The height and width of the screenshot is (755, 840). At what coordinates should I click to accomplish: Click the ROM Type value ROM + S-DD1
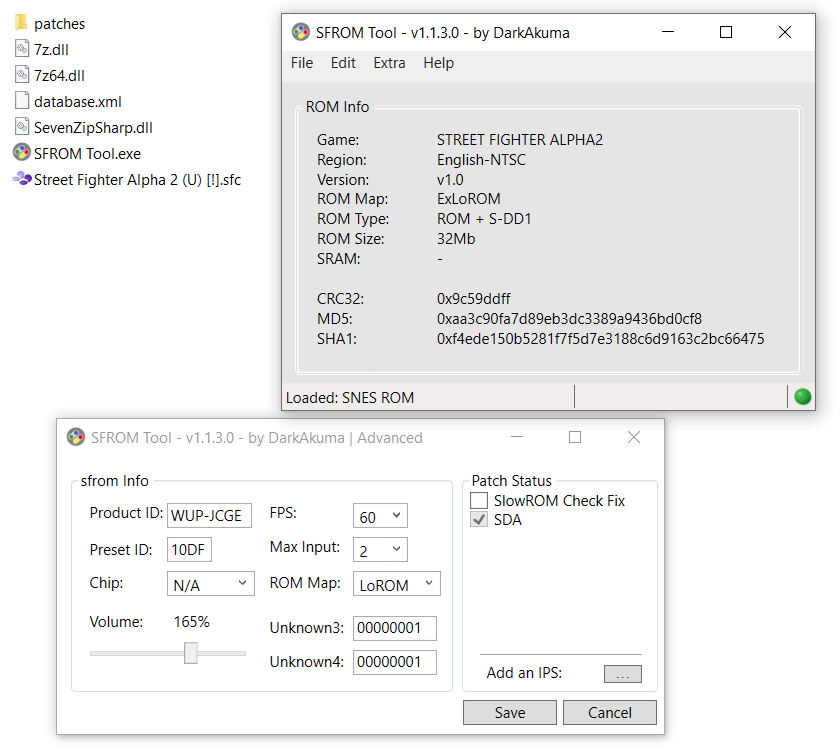tap(484, 219)
